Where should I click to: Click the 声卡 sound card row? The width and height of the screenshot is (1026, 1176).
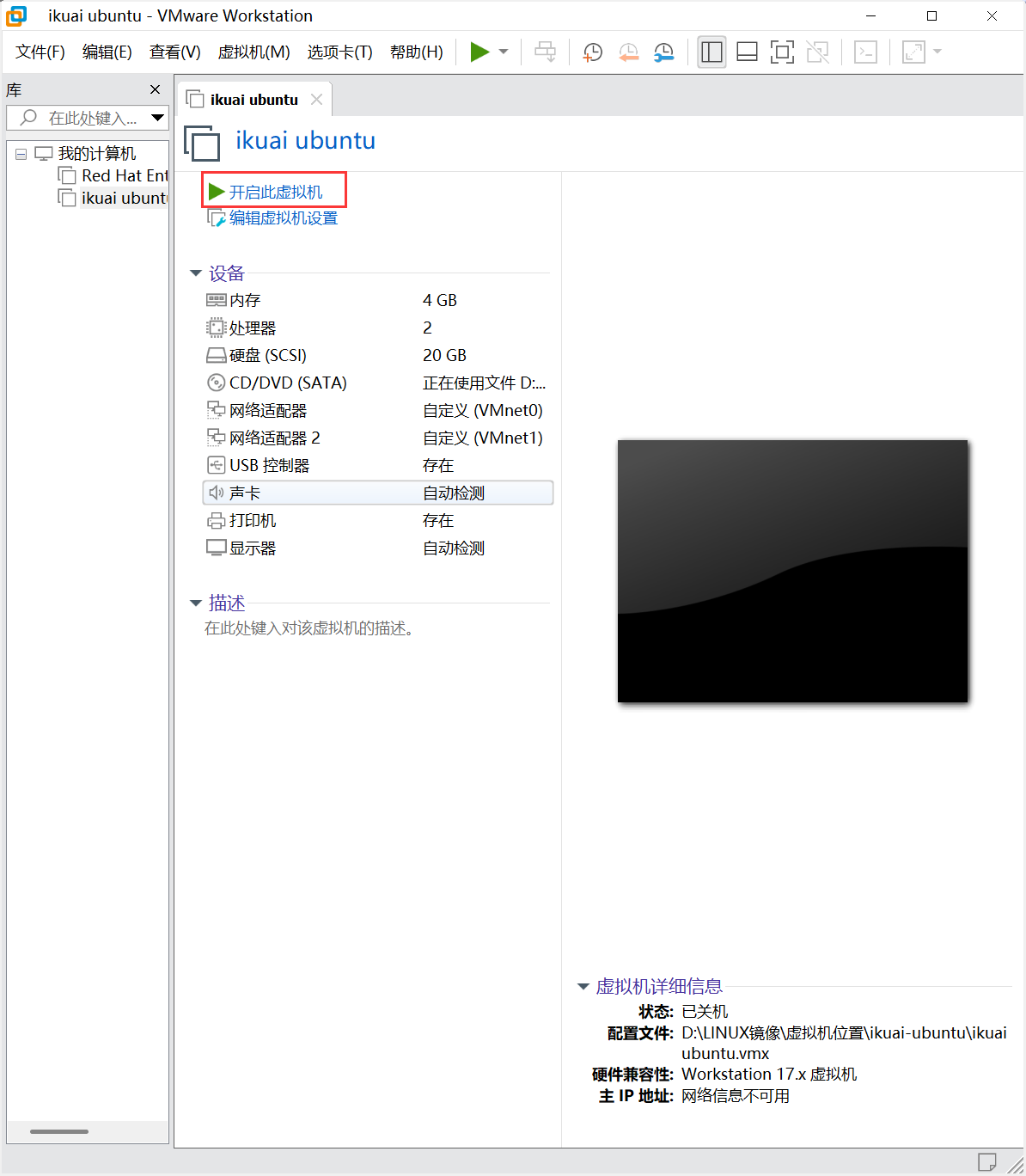(378, 493)
